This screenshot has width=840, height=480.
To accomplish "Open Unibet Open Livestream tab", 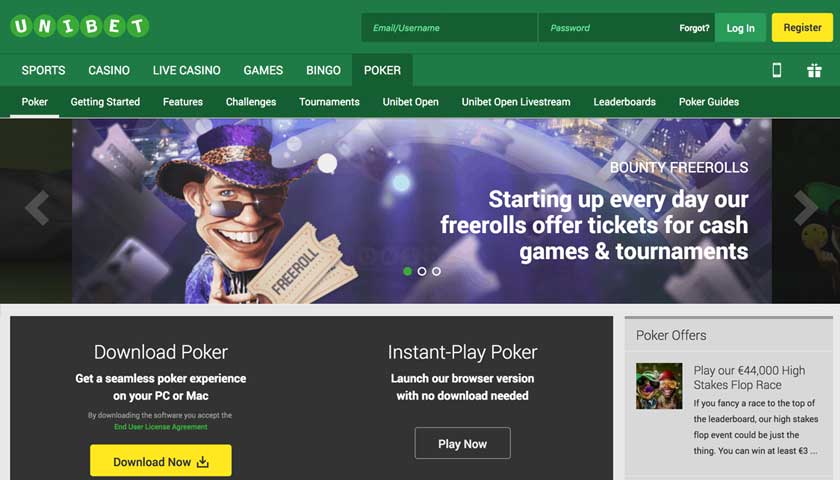I will [516, 102].
